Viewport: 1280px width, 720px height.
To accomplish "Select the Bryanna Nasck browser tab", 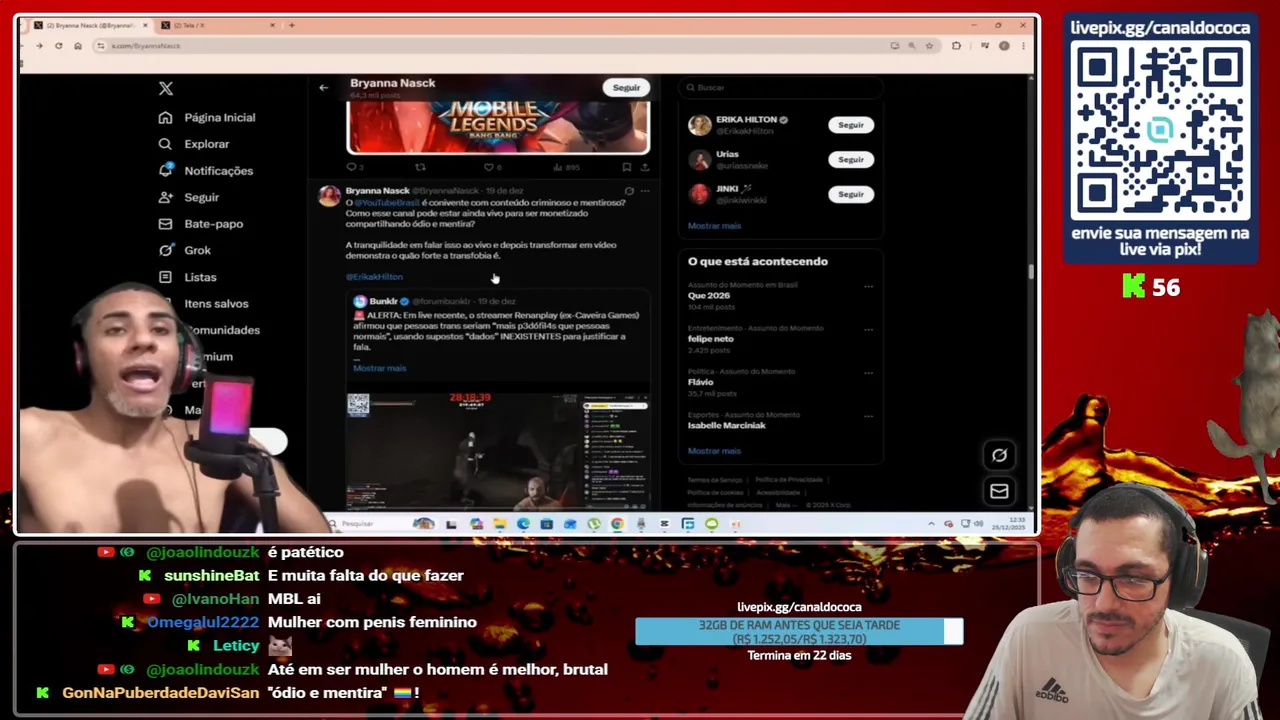I will click(92, 25).
